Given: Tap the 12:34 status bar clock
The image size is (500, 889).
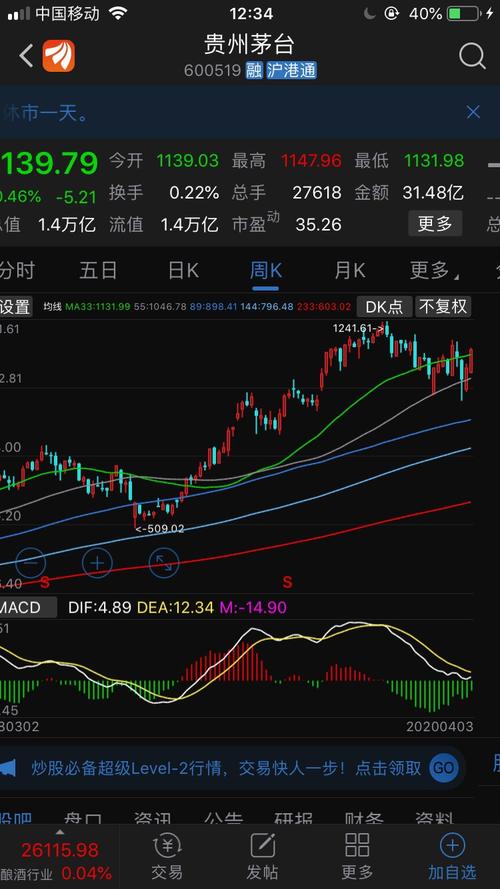Looking at the screenshot, I should [x=251, y=14].
